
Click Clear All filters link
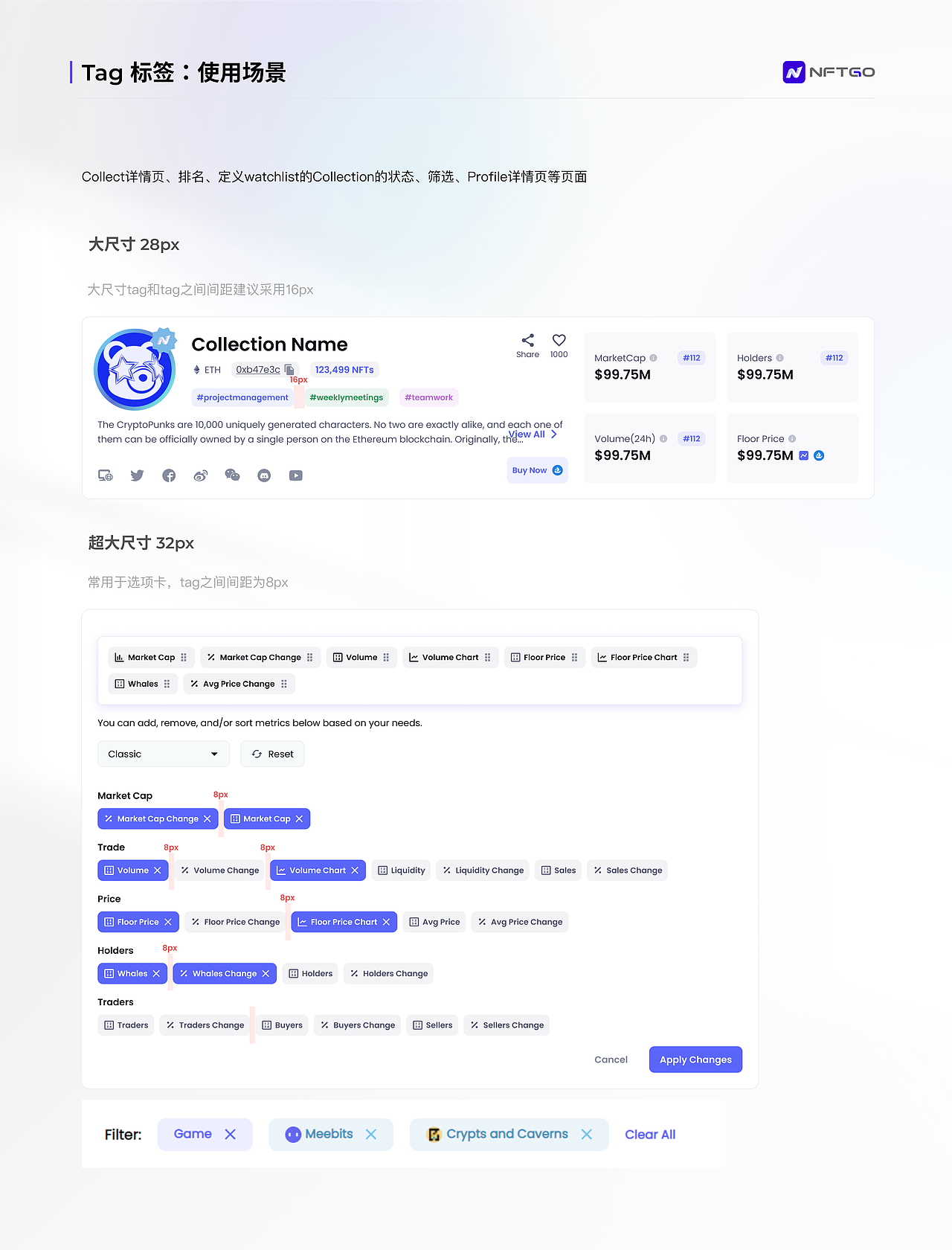click(x=650, y=1135)
